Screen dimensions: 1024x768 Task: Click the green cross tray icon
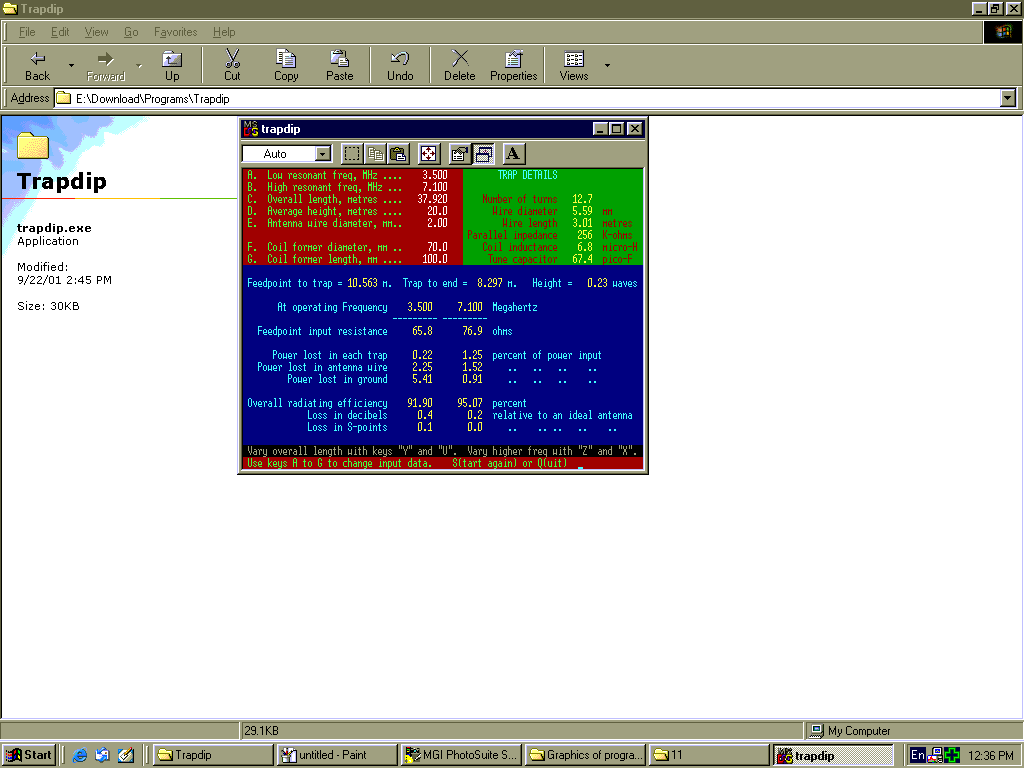pos(952,755)
